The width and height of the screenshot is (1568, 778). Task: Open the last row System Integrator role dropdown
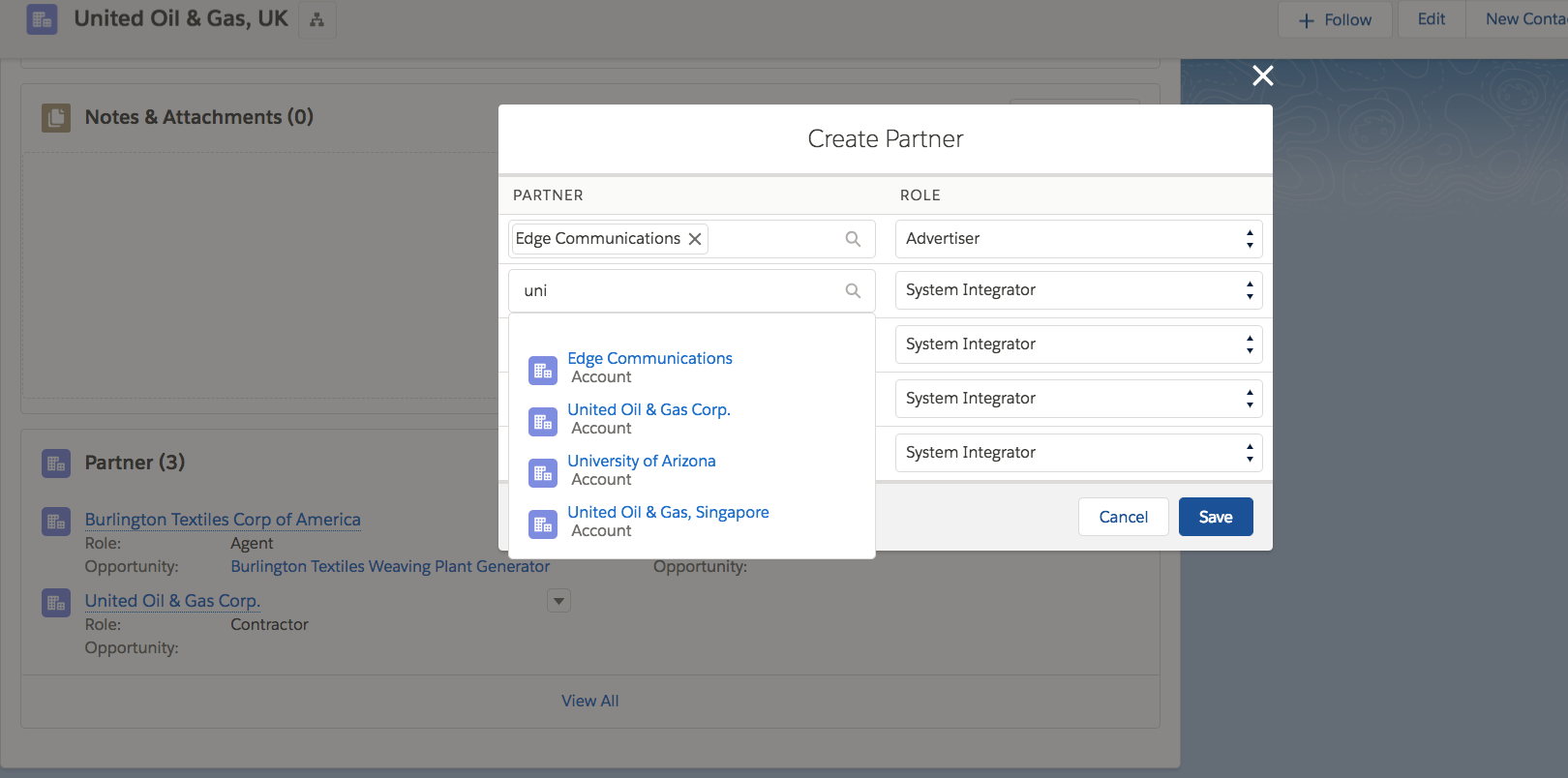point(1078,453)
